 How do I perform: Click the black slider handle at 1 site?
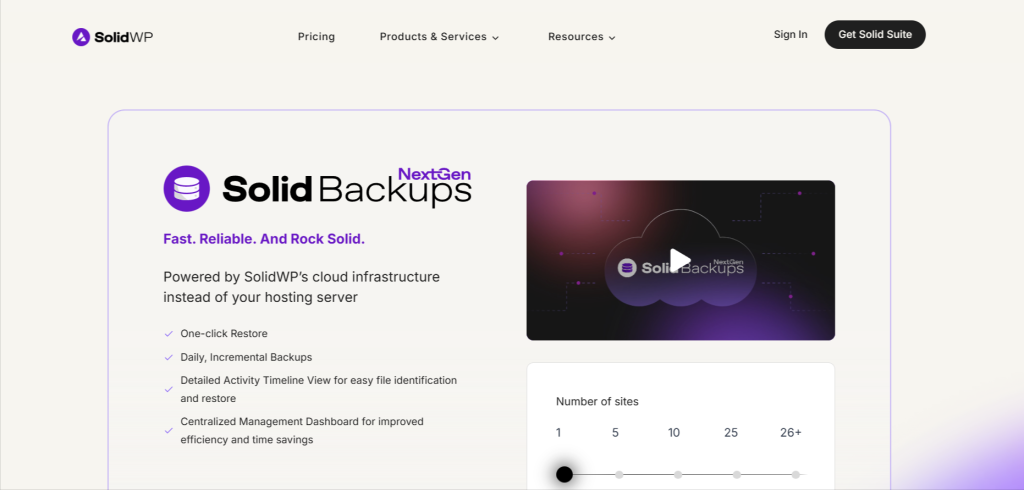[x=564, y=474]
